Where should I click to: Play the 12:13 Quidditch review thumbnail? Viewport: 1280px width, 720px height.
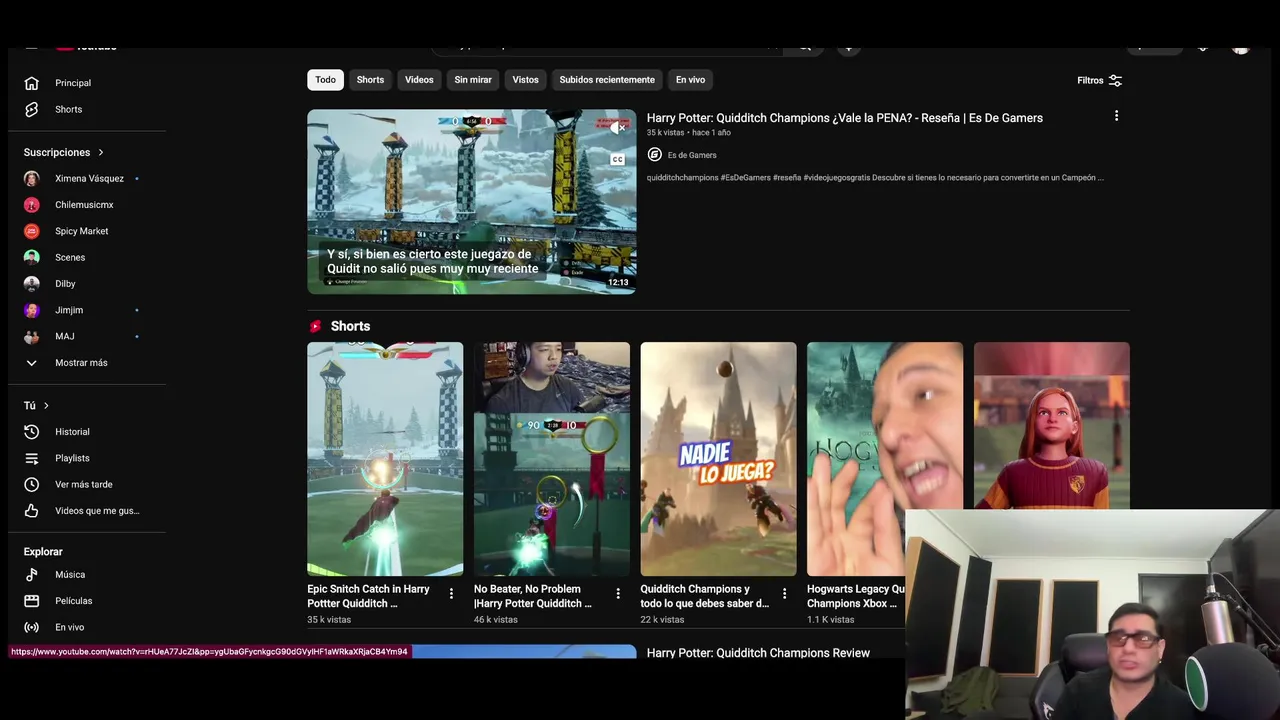[471, 201]
